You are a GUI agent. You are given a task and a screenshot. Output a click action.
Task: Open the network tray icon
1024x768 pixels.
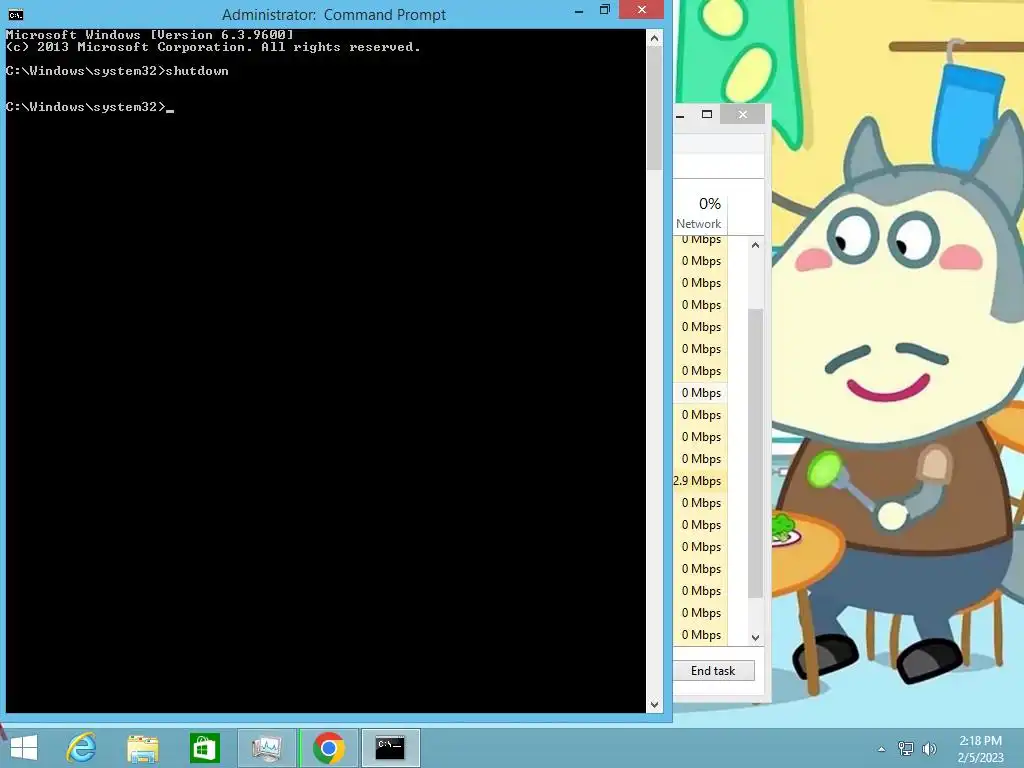pyautogui.click(x=906, y=748)
